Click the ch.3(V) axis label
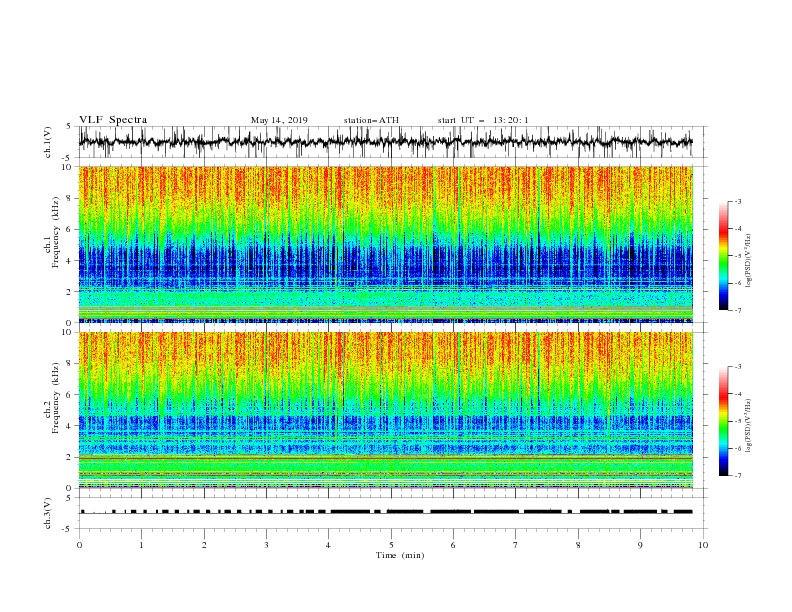Image resolution: width=792 pixels, height=612 pixels. (48, 513)
